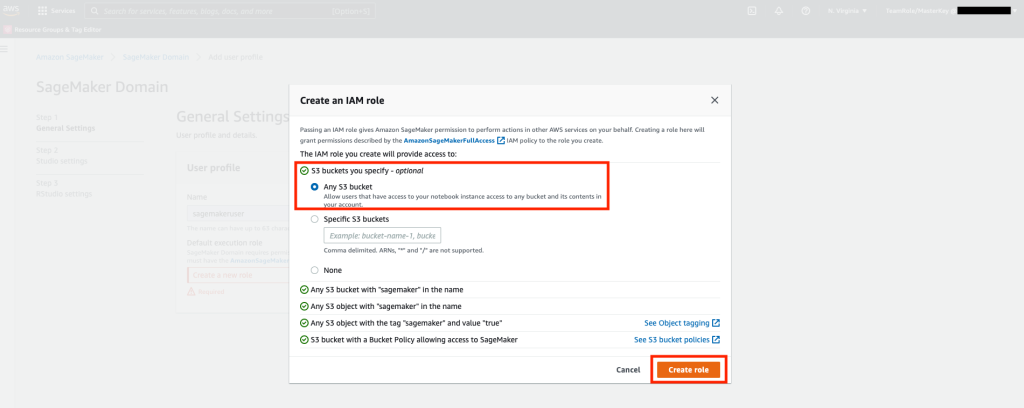1024x408 pixels.
Task: Click the check beside the tag 'sagemaker' row
Action: coord(304,323)
